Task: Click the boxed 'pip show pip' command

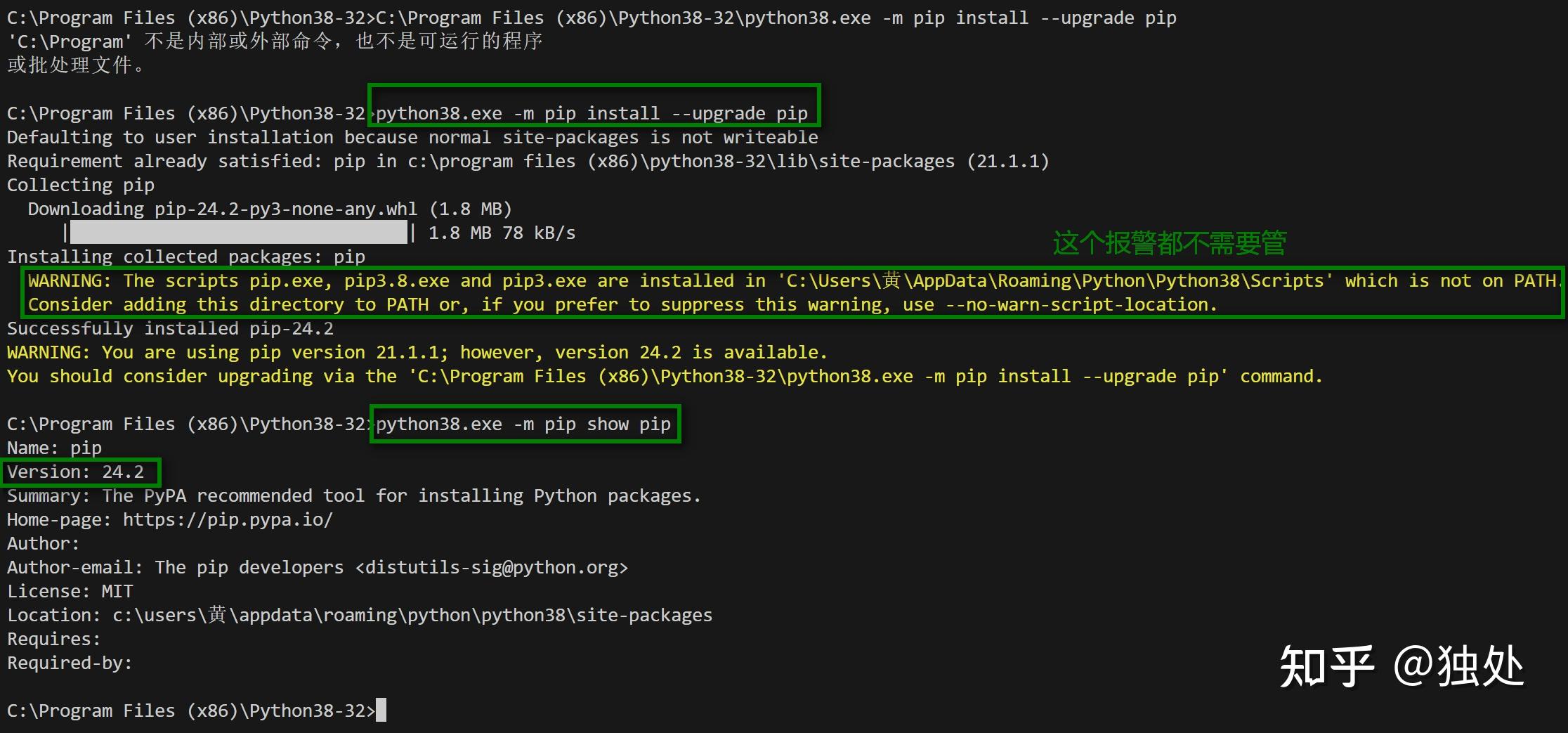Action: click(x=524, y=424)
